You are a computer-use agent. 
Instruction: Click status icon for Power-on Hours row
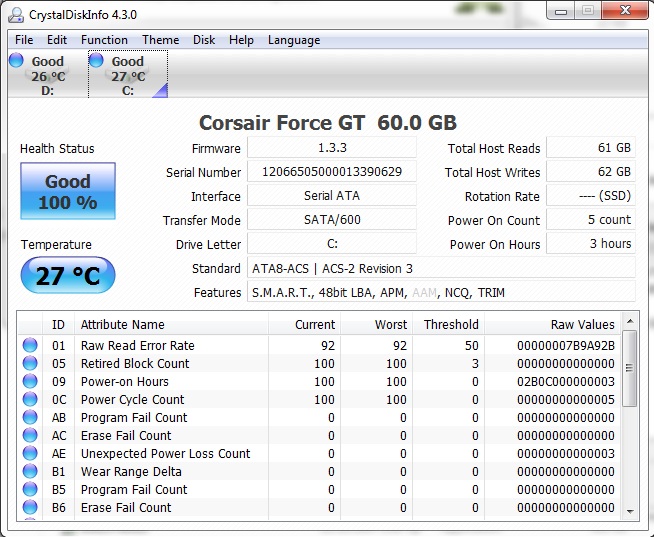tap(30, 381)
